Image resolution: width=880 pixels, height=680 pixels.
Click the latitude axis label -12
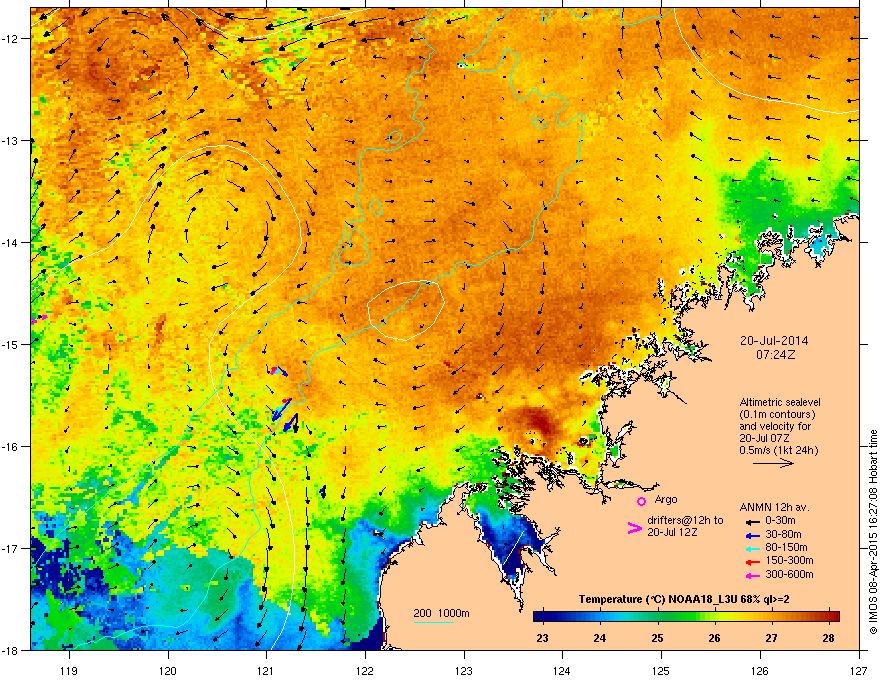10,39
